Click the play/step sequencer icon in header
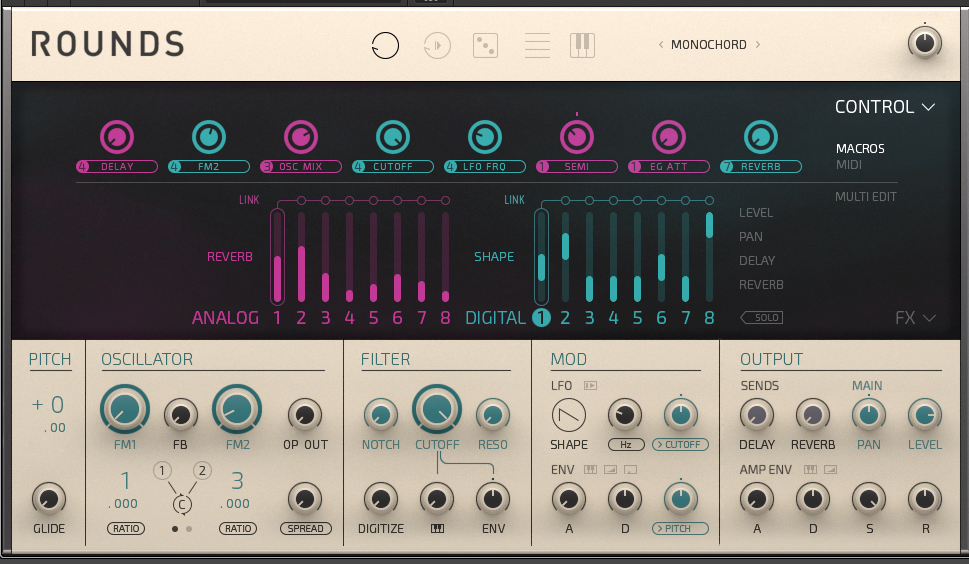This screenshot has height=564, width=969. click(x=437, y=45)
